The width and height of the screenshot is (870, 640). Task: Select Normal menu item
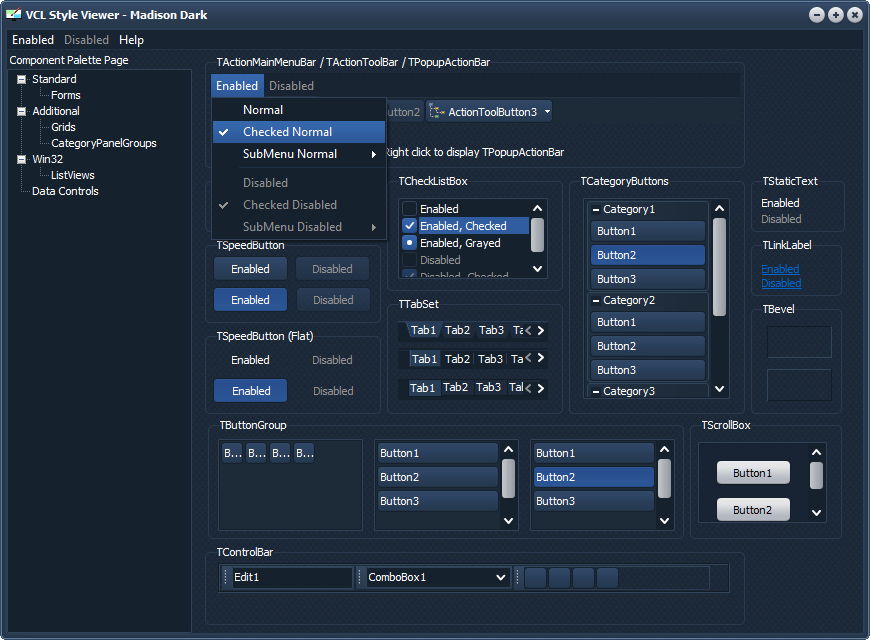pyautogui.click(x=299, y=110)
